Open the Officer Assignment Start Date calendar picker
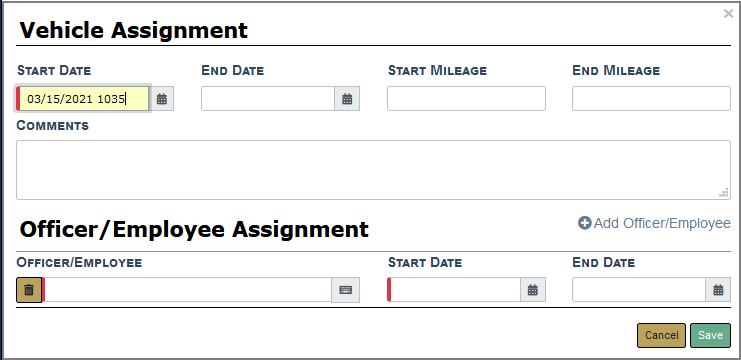741x360 pixels. 533,290
